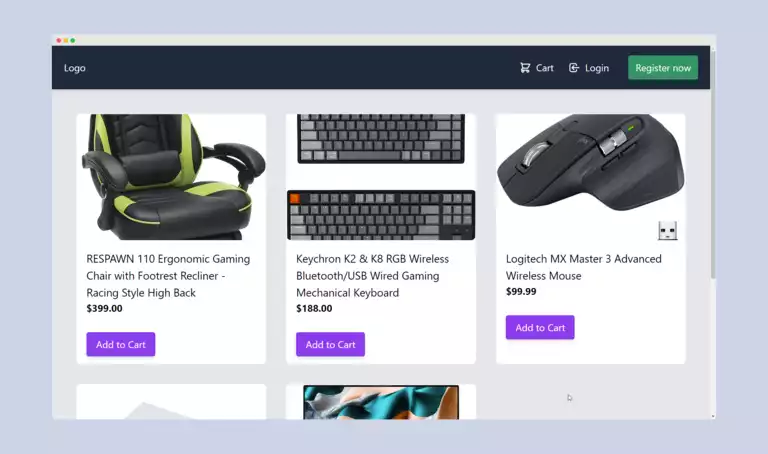Screen dimensions: 768x454
Task: Open the Cart link in the navbar
Action: tap(537, 68)
